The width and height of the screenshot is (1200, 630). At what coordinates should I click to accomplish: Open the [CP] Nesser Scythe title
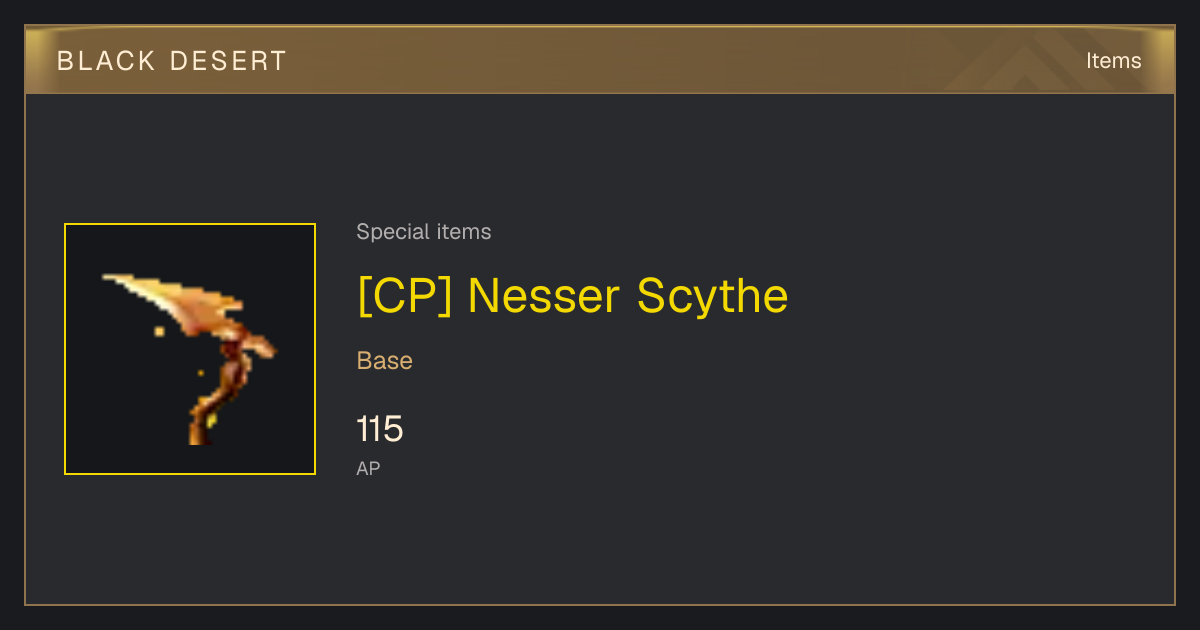click(573, 296)
